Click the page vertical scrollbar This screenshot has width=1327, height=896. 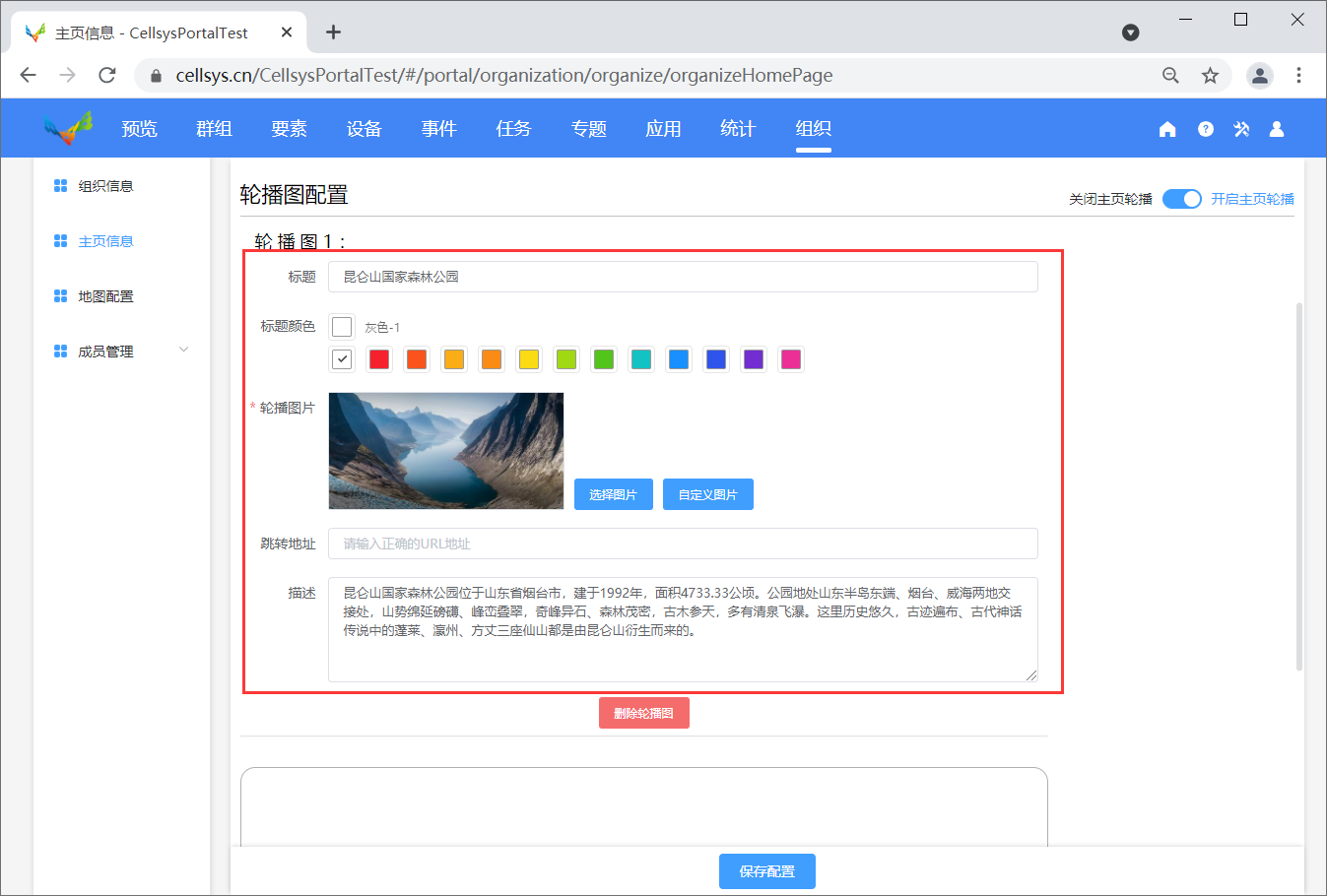[x=1299, y=487]
